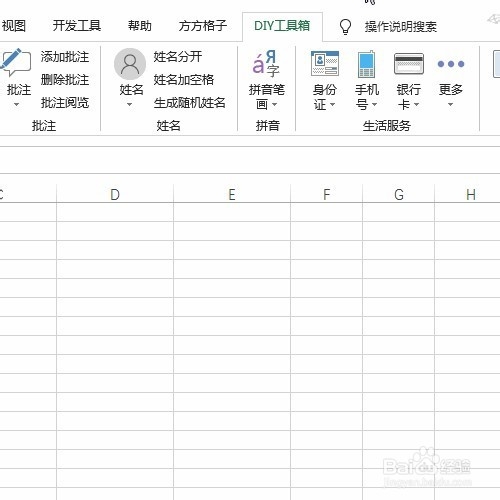Select the DIY工具箱 tab
The height and width of the screenshot is (500, 500).
pos(282,26)
